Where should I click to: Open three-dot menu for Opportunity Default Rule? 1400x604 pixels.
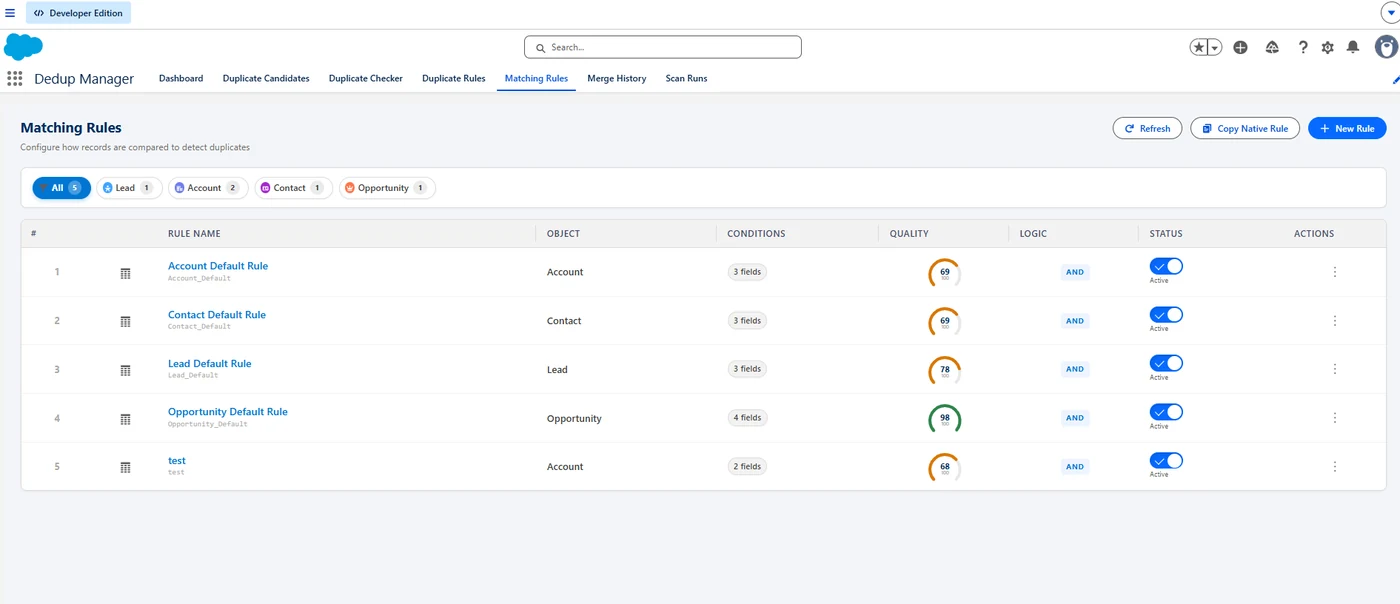click(x=1335, y=418)
